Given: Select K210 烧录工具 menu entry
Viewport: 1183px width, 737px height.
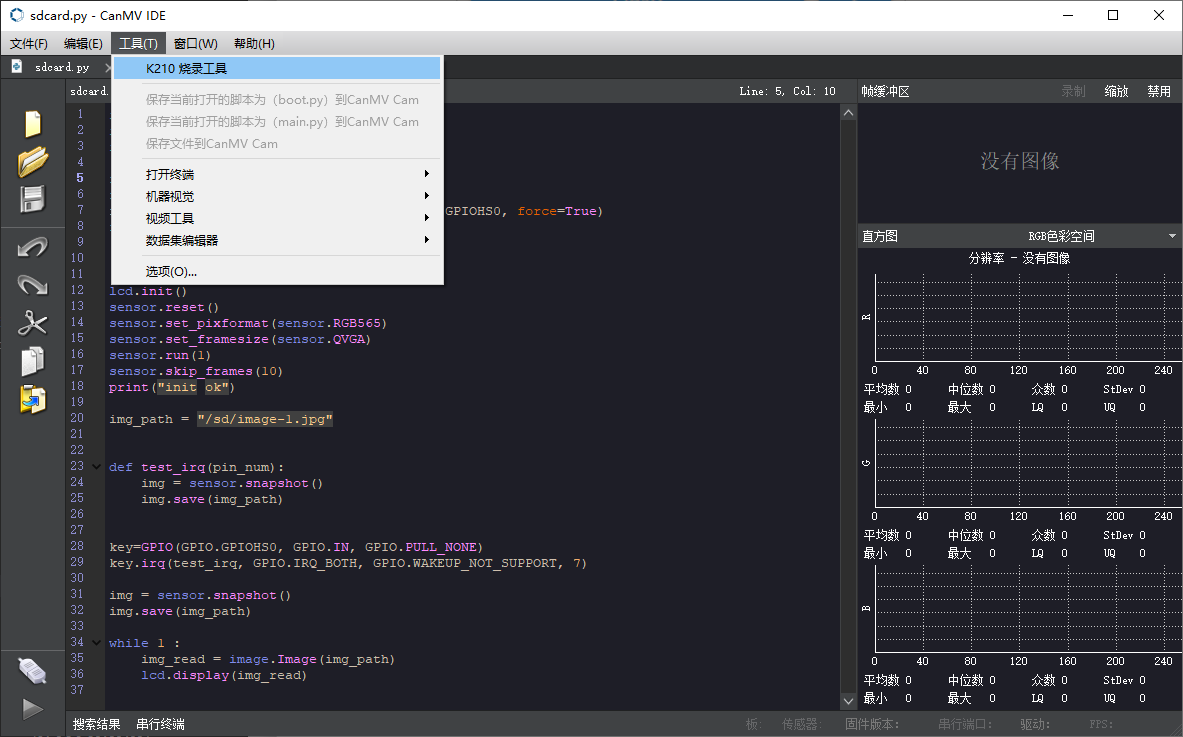Looking at the screenshot, I should click(277, 69).
